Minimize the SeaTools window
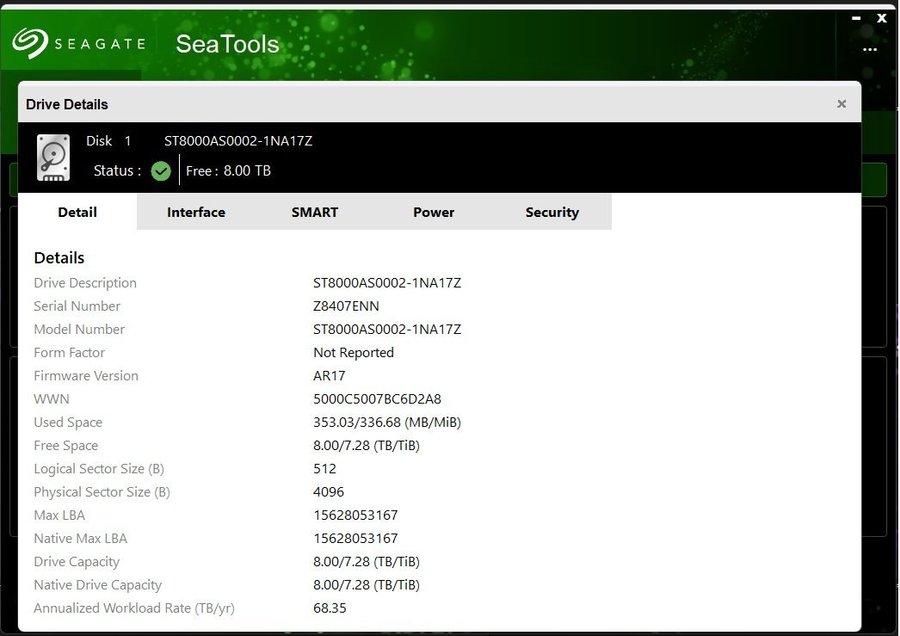The image size is (900, 636). [x=857, y=17]
